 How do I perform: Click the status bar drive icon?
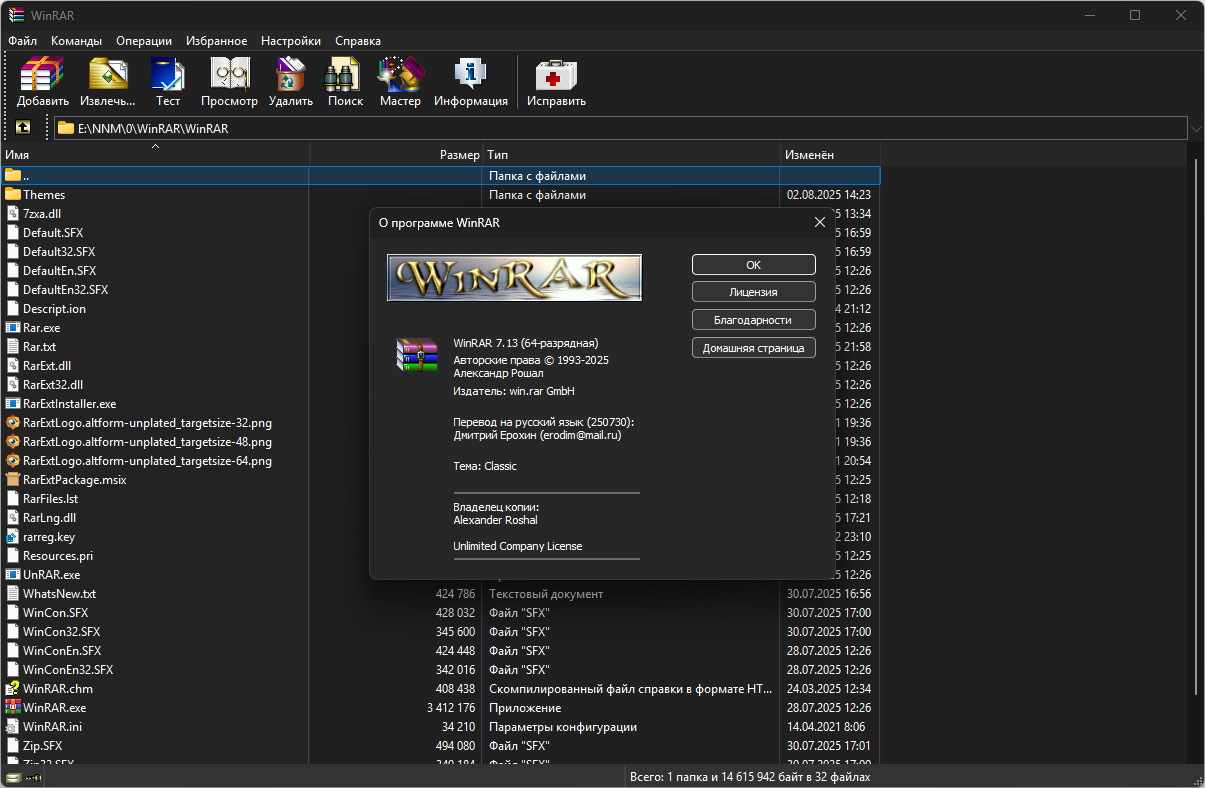coord(13,777)
